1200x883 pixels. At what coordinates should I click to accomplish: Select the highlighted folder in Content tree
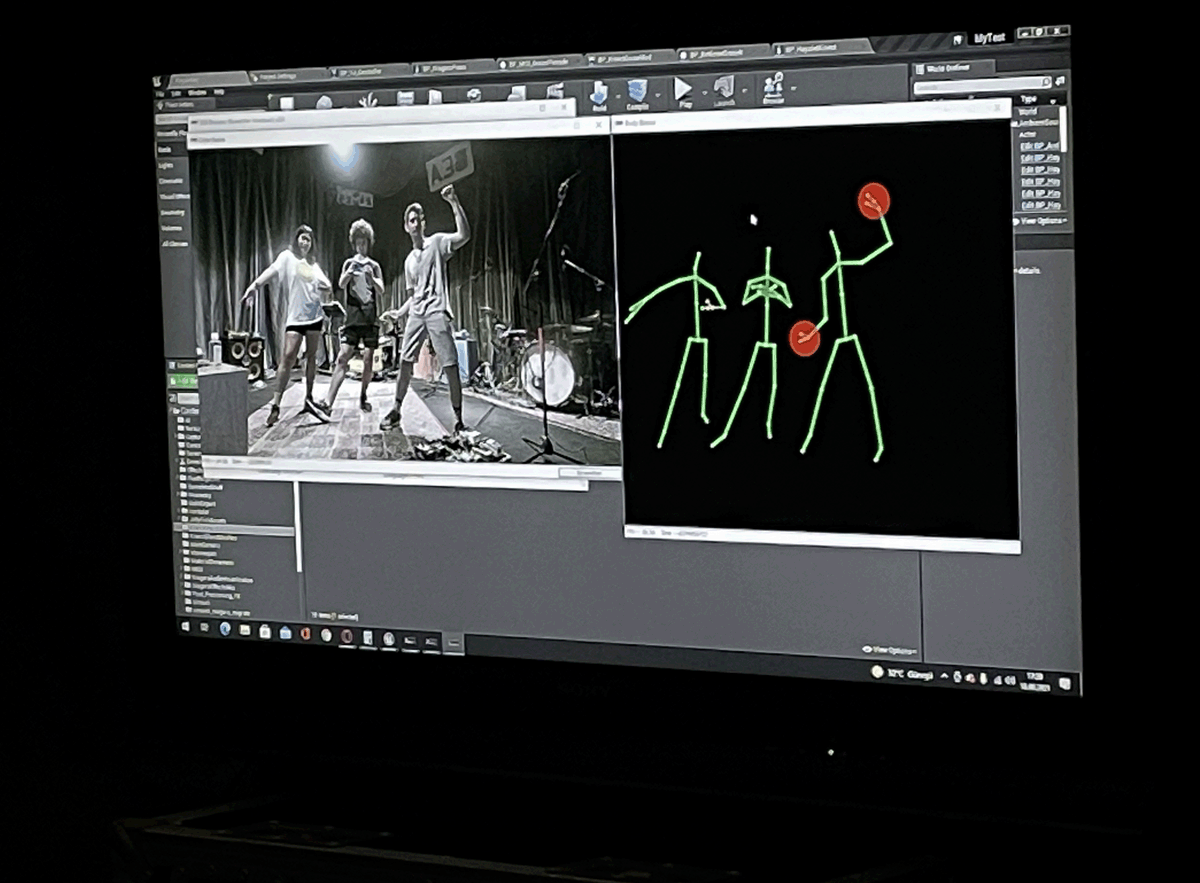pyautogui.click(x=234, y=530)
